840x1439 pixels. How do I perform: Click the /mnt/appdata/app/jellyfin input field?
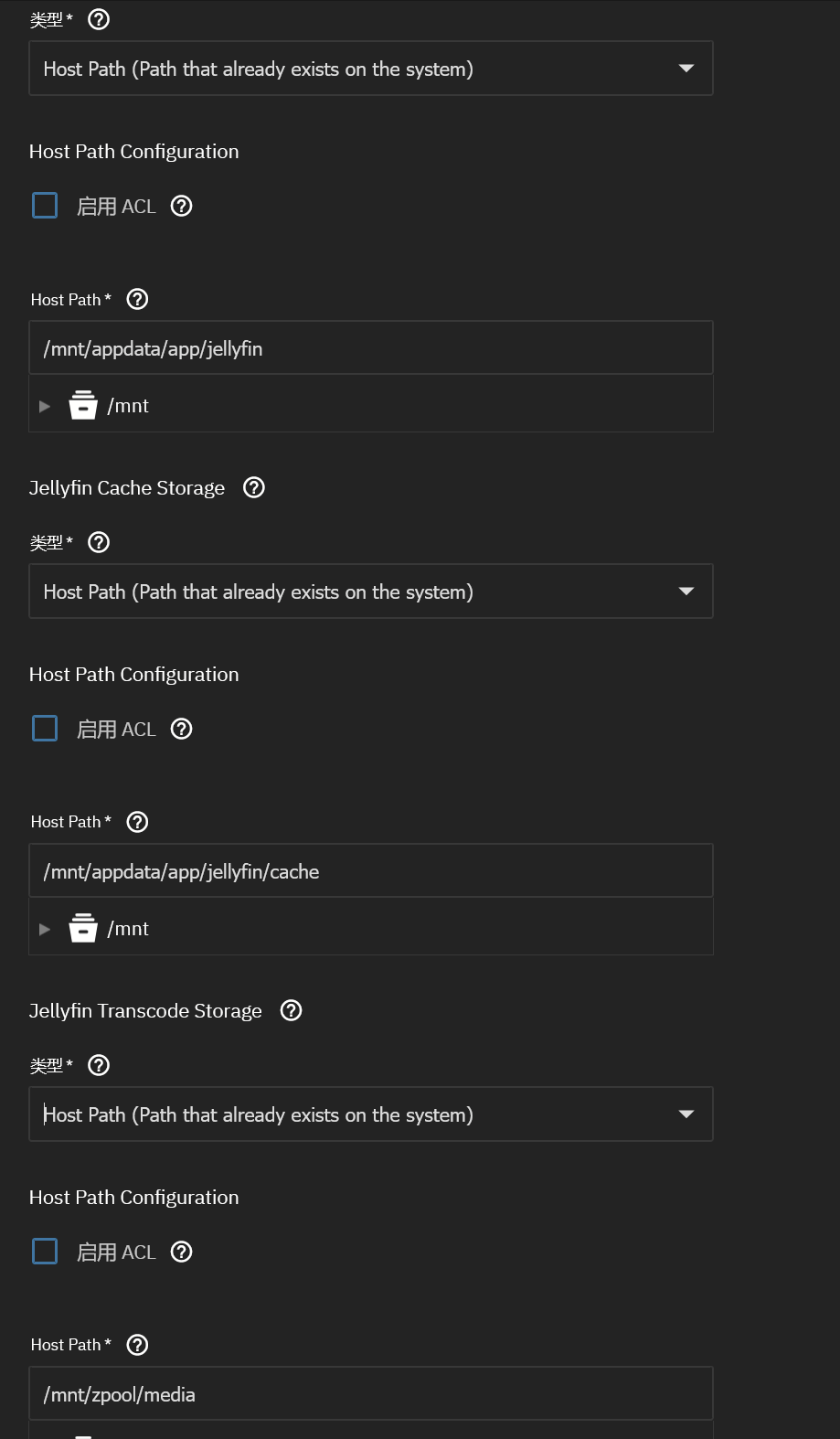click(371, 347)
